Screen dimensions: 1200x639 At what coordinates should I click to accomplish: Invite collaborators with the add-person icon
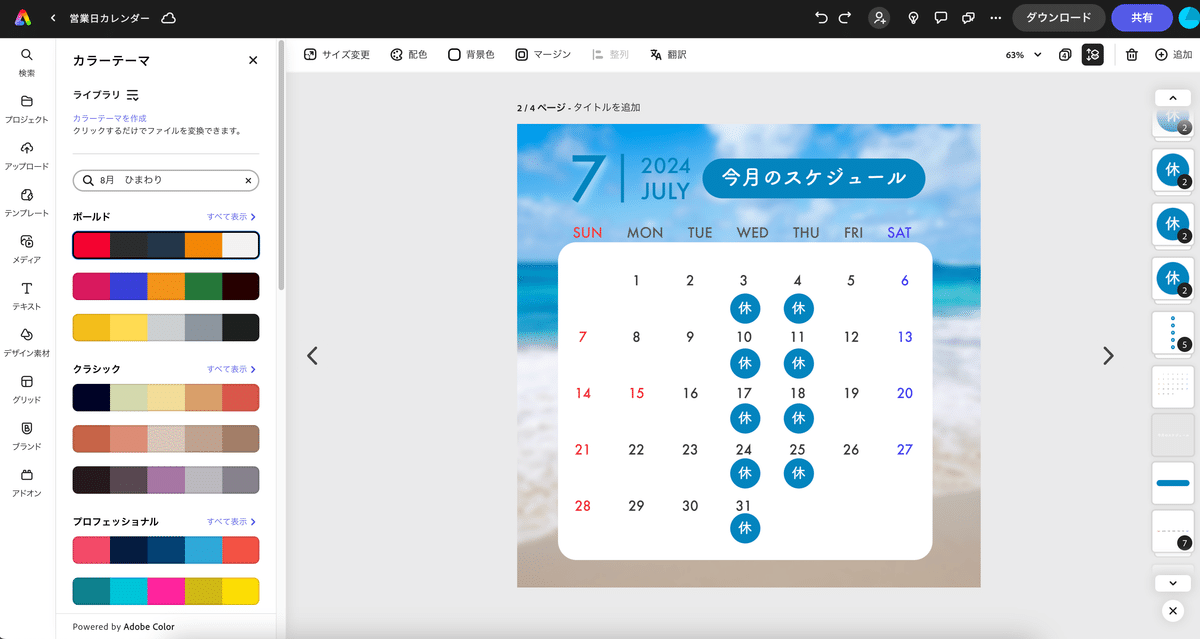coord(879,18)
